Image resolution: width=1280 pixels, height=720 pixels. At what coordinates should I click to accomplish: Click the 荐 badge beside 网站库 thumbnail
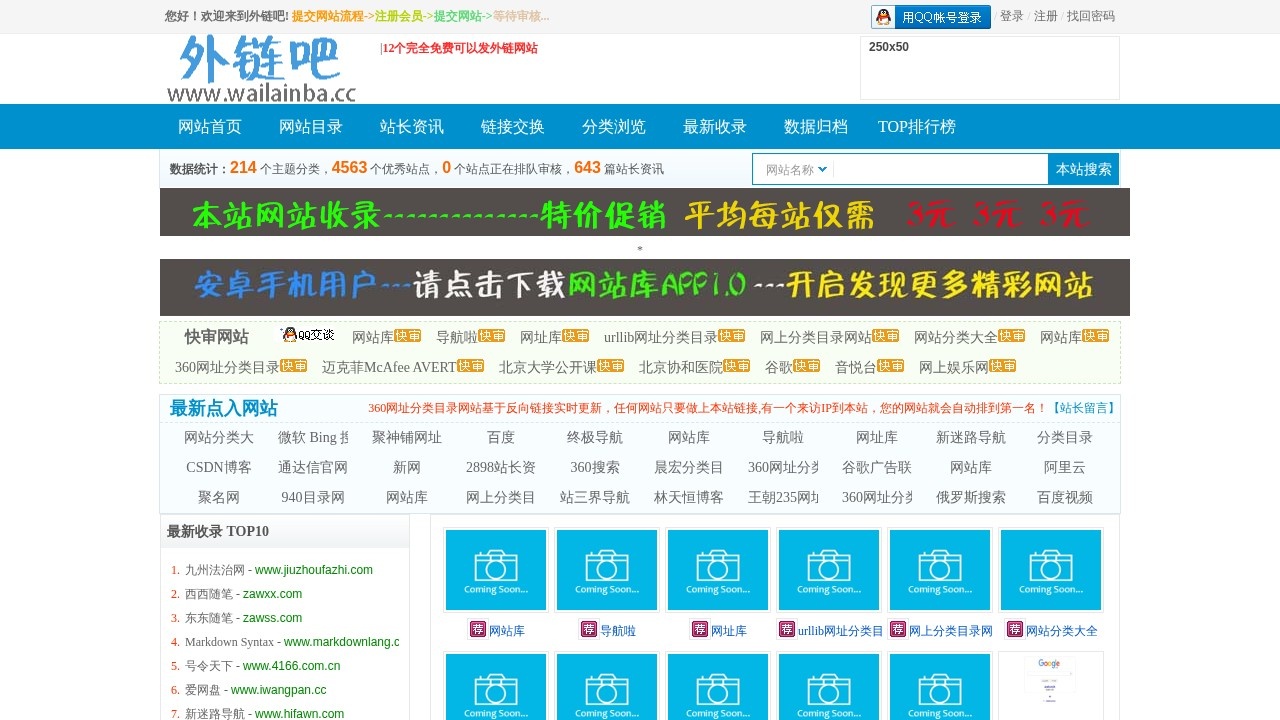point(478,629)
